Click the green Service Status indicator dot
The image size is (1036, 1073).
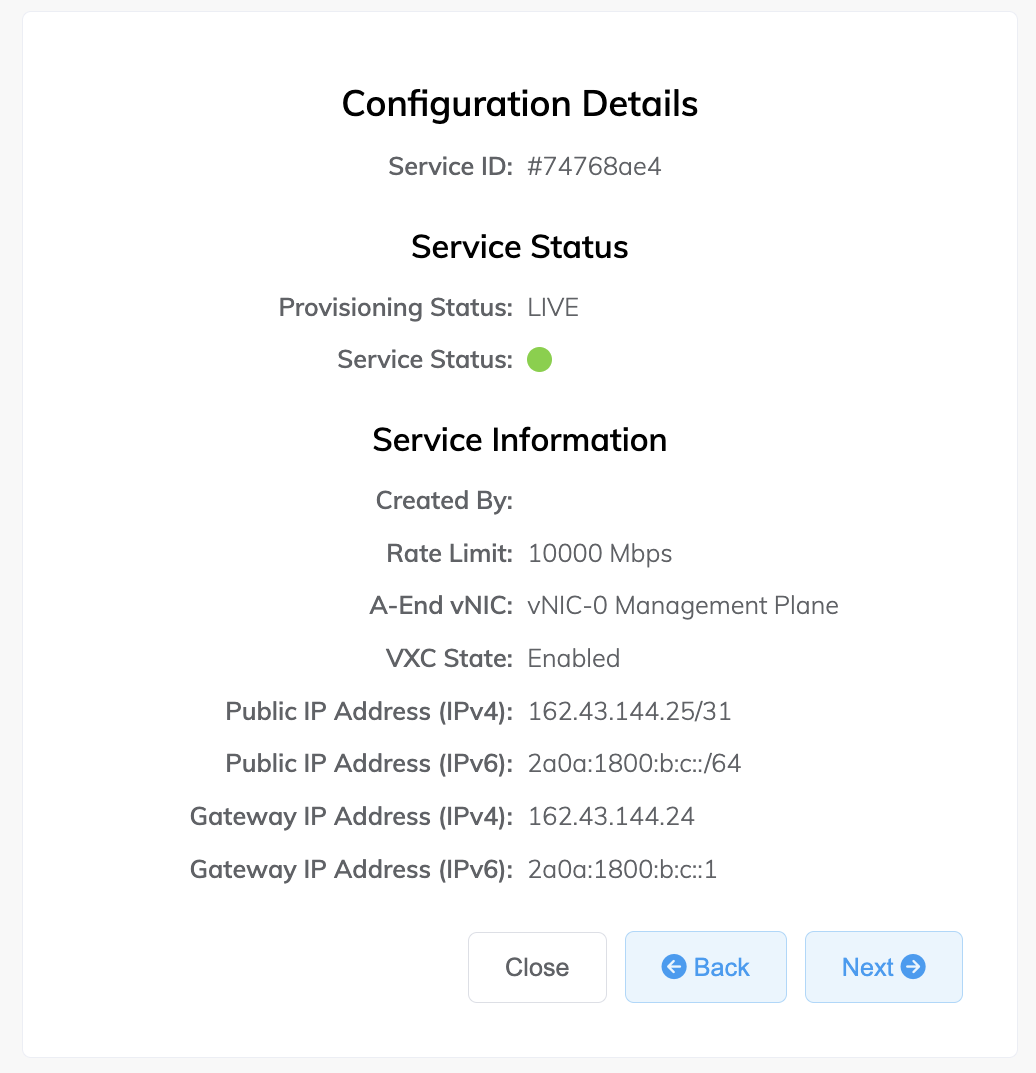point(540,359)
